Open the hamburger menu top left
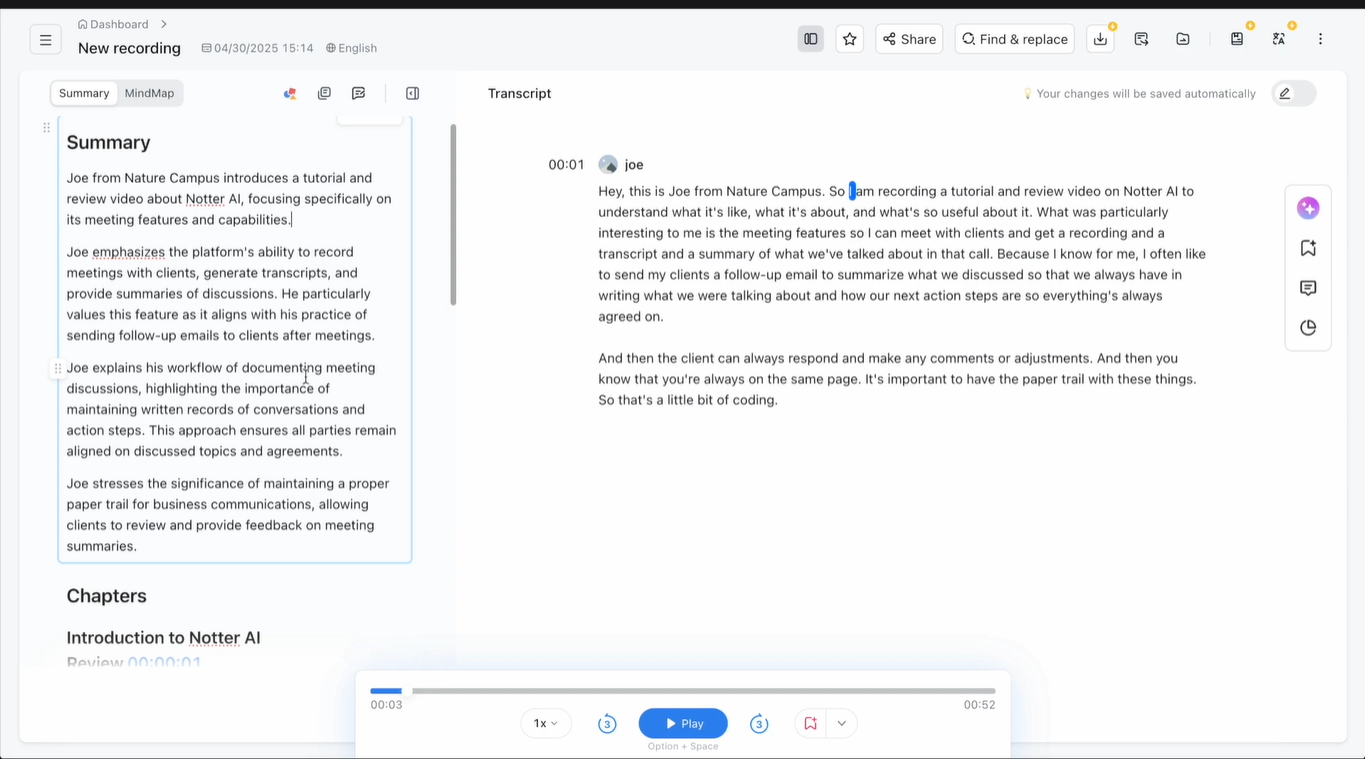The image size is (1365, 759). 45,39
